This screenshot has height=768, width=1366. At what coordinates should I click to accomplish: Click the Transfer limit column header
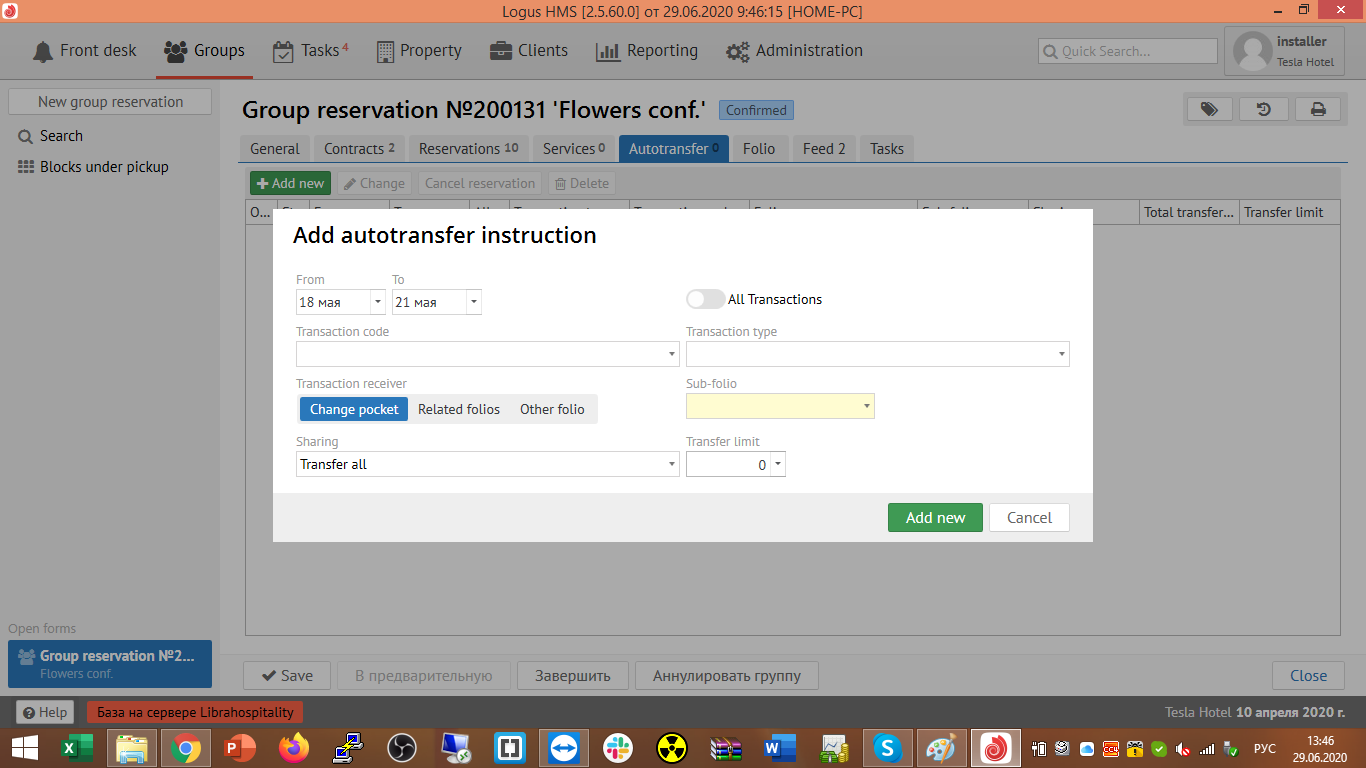click(1290, 212)
